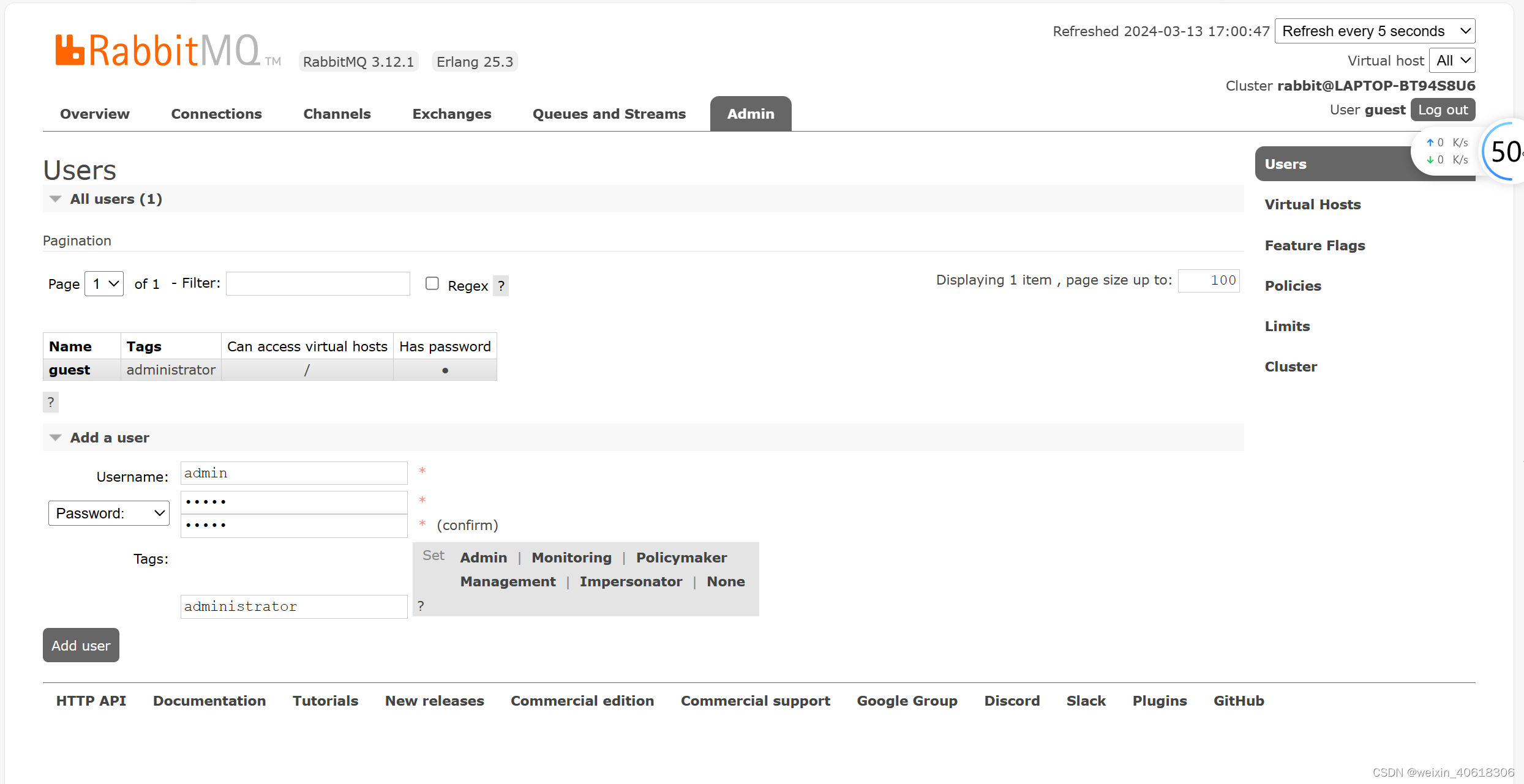Click the first password field
The height and width of the screenshot is (784, 1524).
pos(294,502)
